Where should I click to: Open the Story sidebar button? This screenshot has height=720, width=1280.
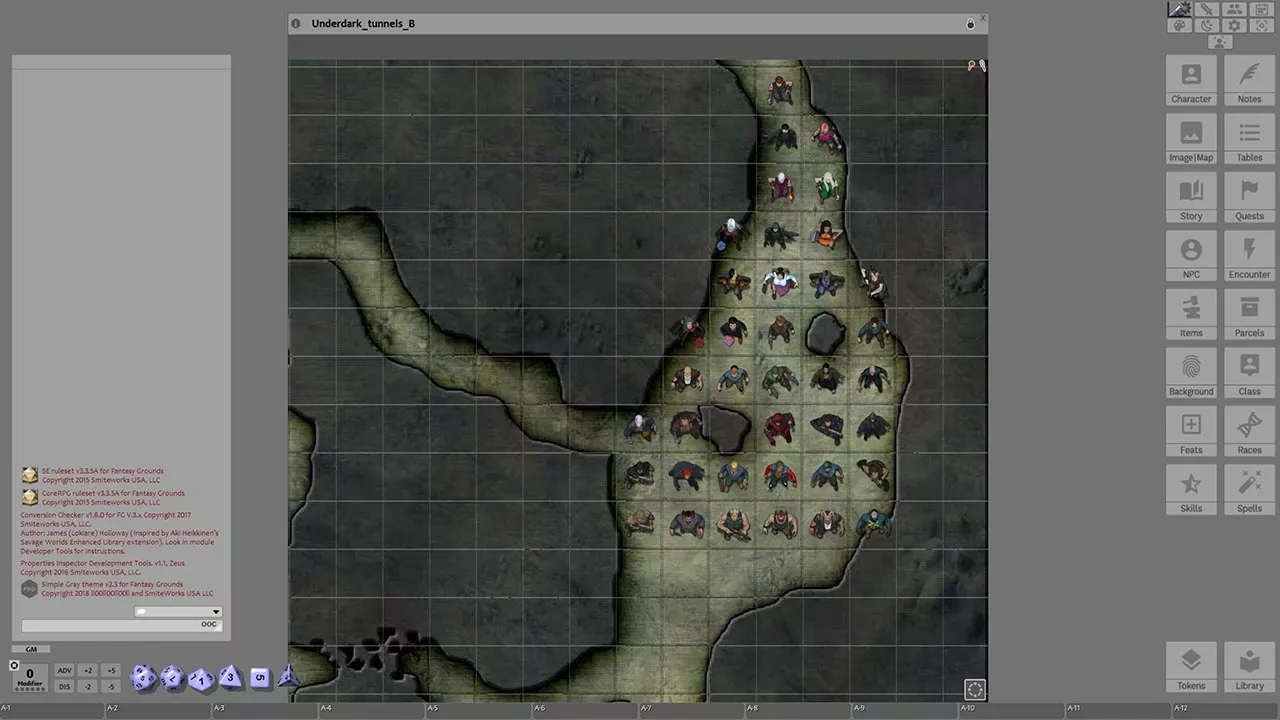(1191, 197)
